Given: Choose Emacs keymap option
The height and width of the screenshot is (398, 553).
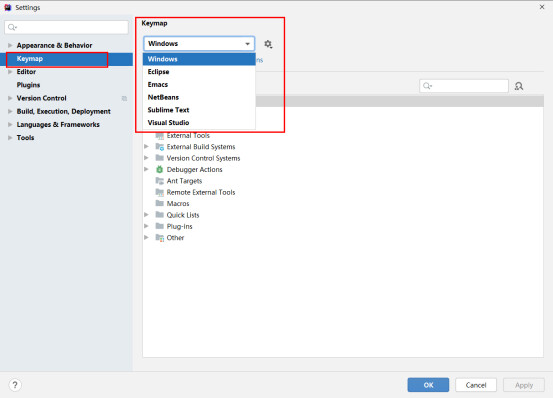Looking at the screenshot, I should coord(199,84).
